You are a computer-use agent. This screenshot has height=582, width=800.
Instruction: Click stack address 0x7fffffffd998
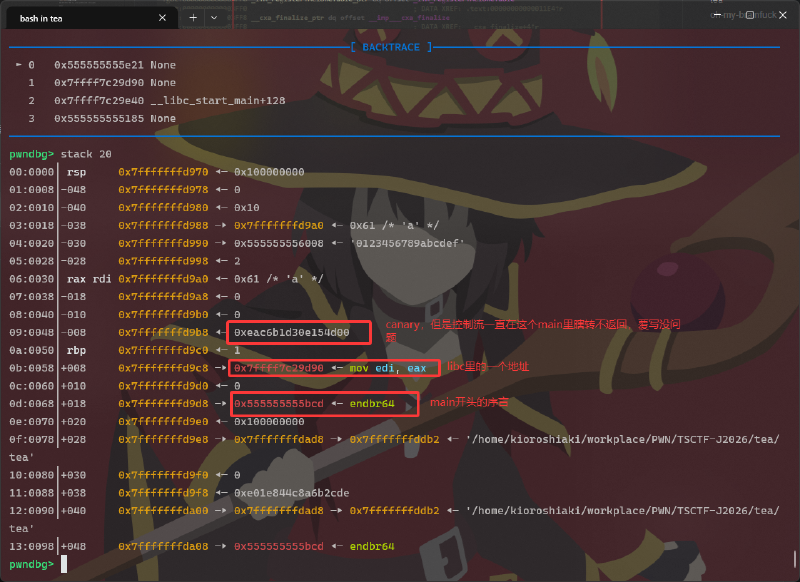[x=163, y=261]
